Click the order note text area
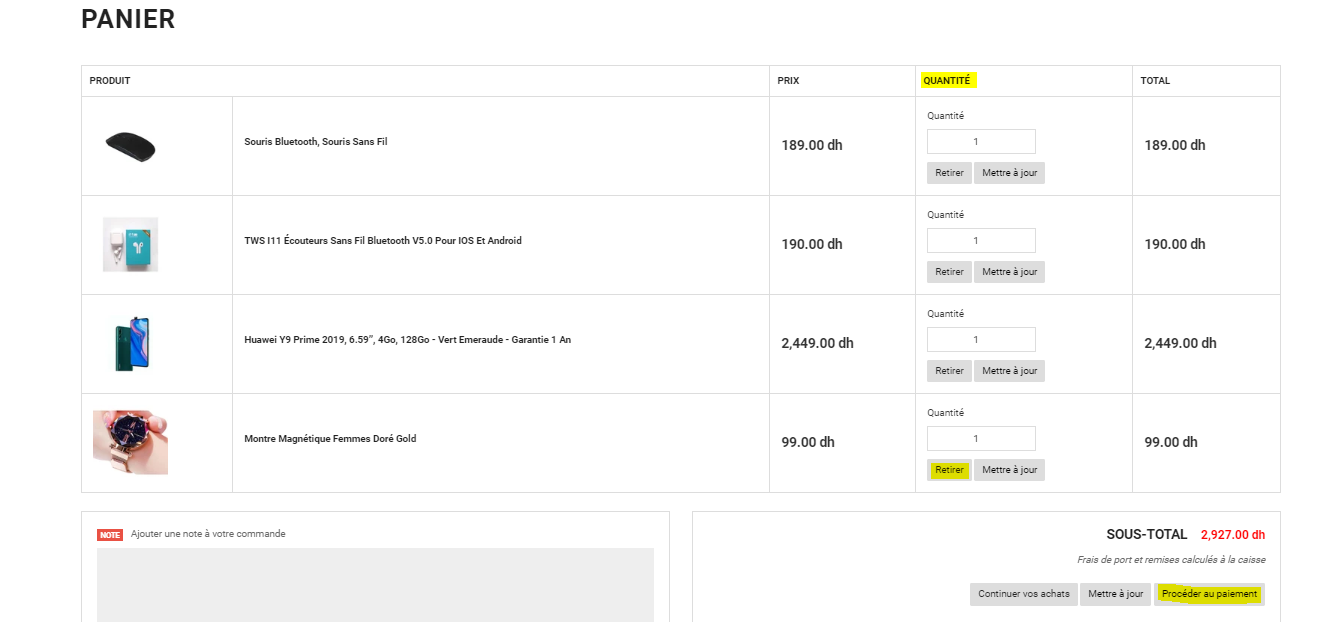The image size is (1331, 622). click(x=375, y=584)
